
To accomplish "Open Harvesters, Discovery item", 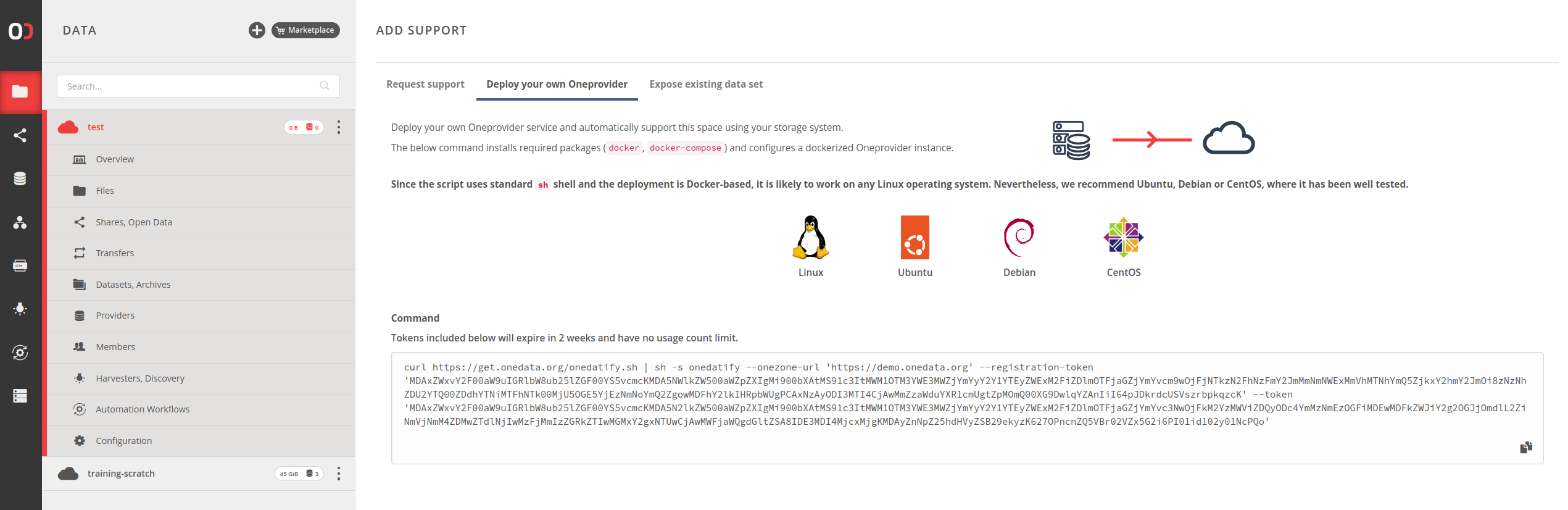I will pyautogui.click(x=201, y=378).
